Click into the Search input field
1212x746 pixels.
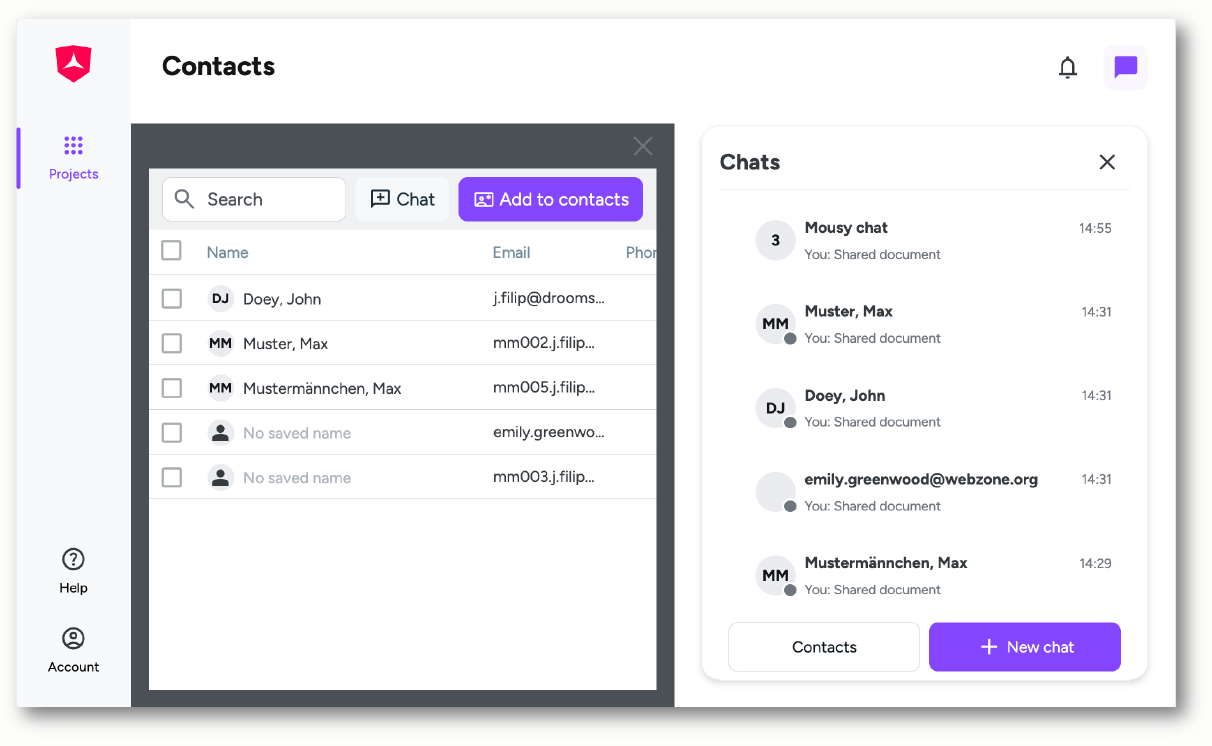254,199
